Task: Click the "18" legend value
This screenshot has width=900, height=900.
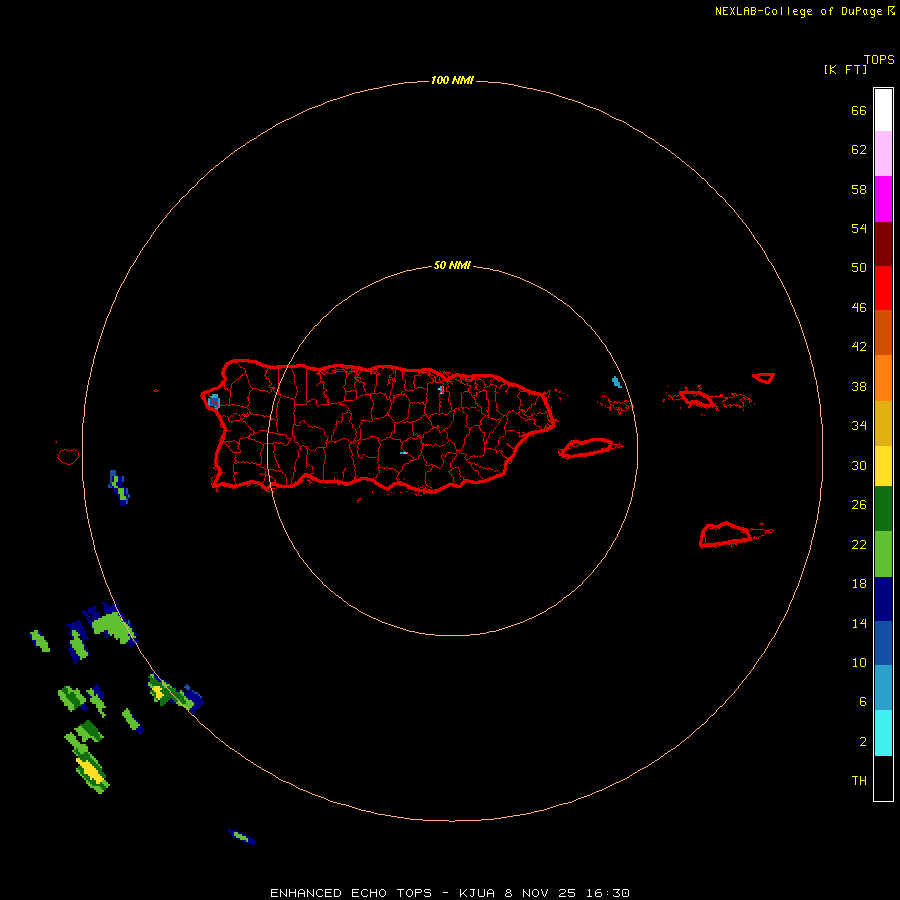Action: [859, 584]
